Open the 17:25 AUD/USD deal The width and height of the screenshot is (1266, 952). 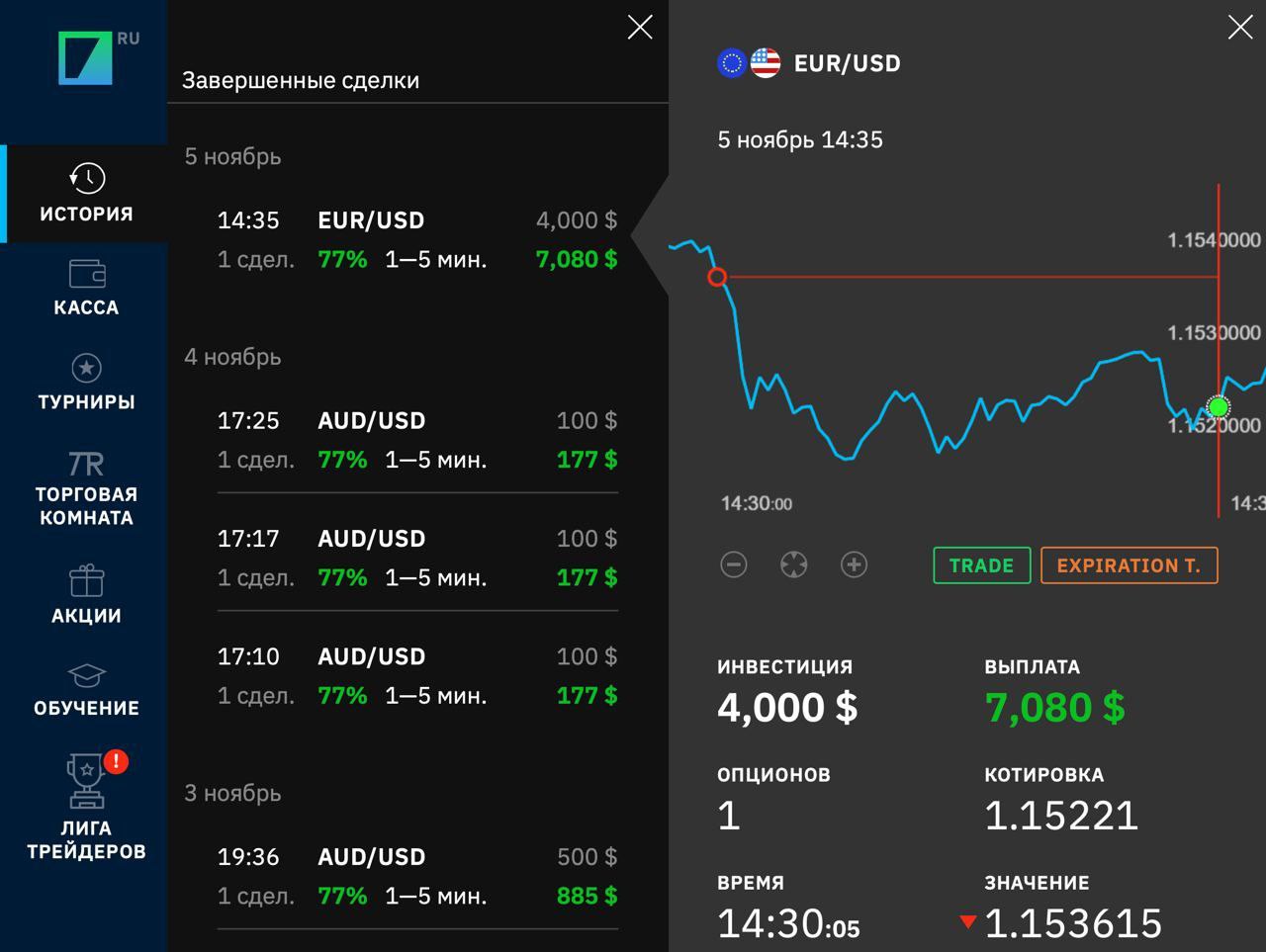417,440
